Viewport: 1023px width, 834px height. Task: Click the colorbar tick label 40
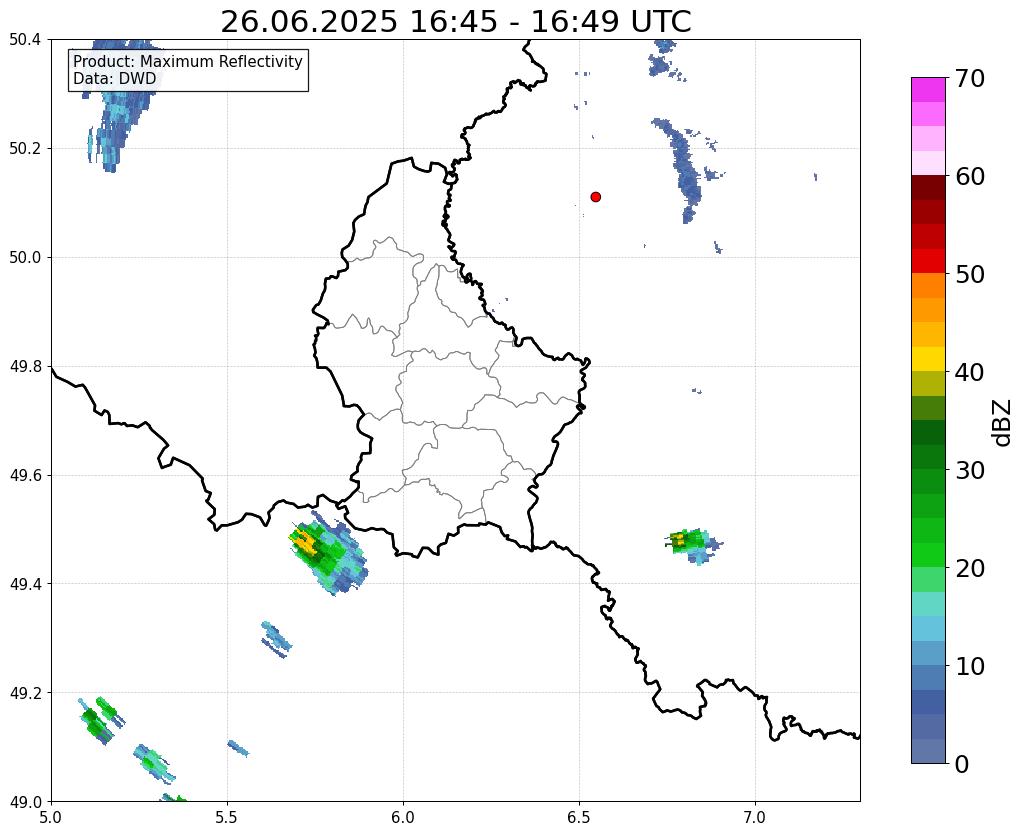pos(970,372)
